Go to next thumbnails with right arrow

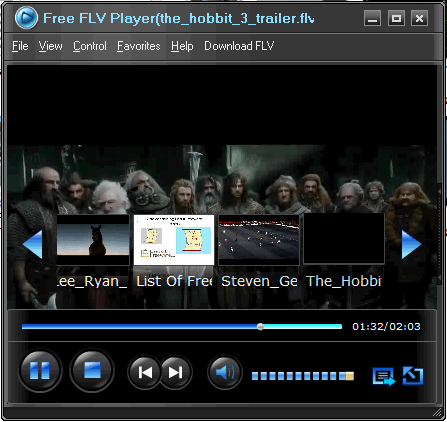(411, 244)
